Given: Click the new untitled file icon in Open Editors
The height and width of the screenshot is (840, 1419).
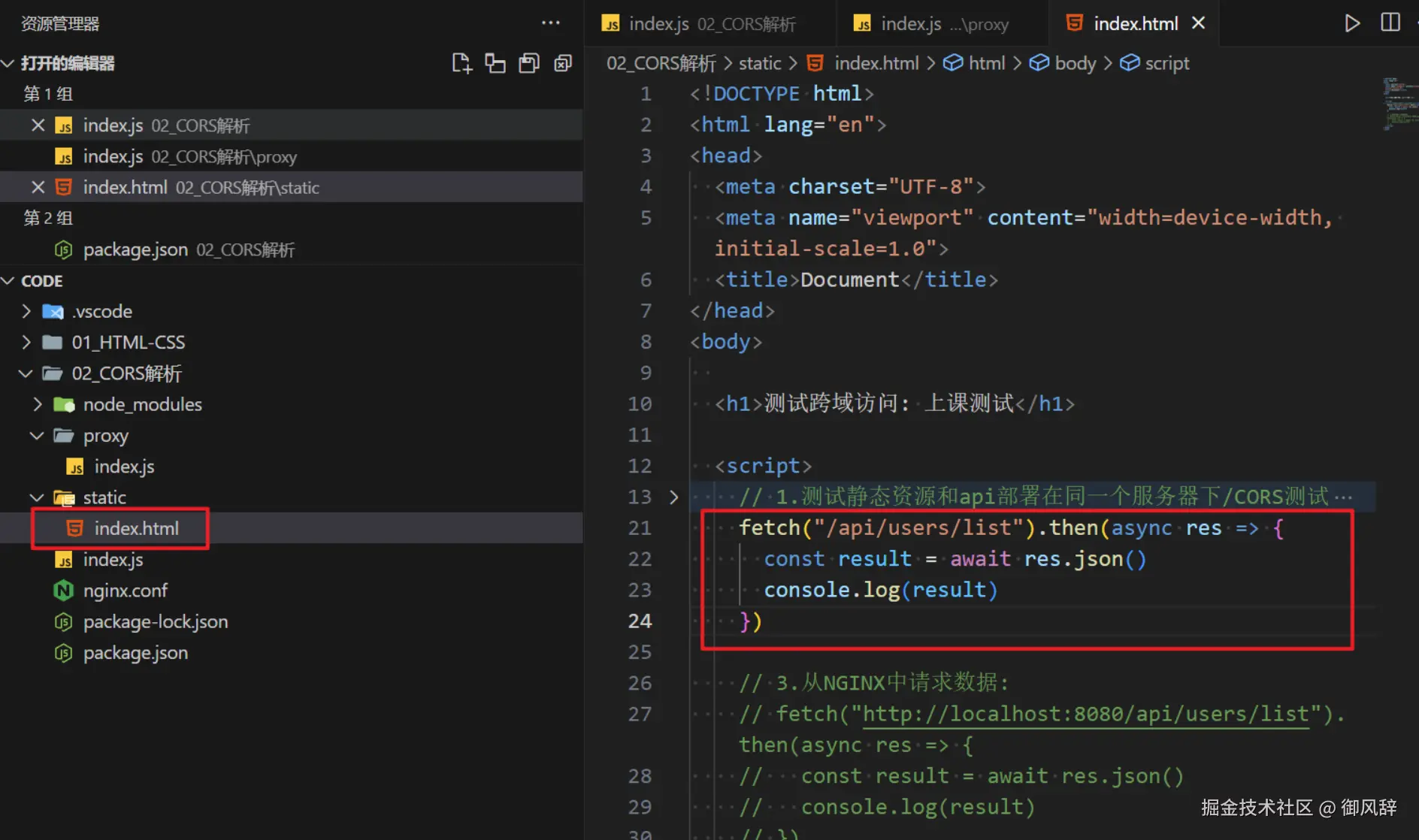Looking at the screenshot, I should pyautogui.click(x=461, y=63).
